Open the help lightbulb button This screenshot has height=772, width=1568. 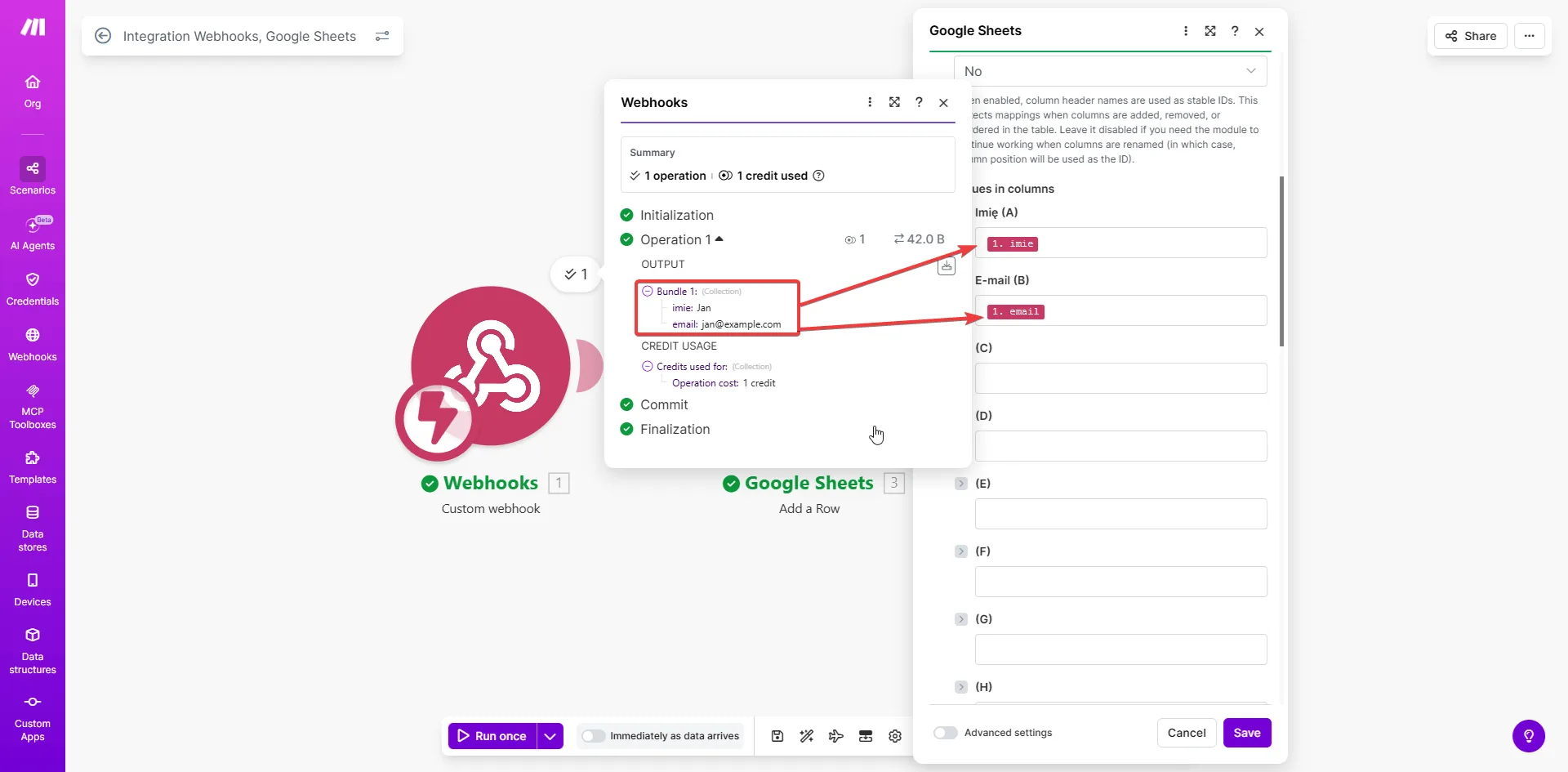[x=1529, y=736]
